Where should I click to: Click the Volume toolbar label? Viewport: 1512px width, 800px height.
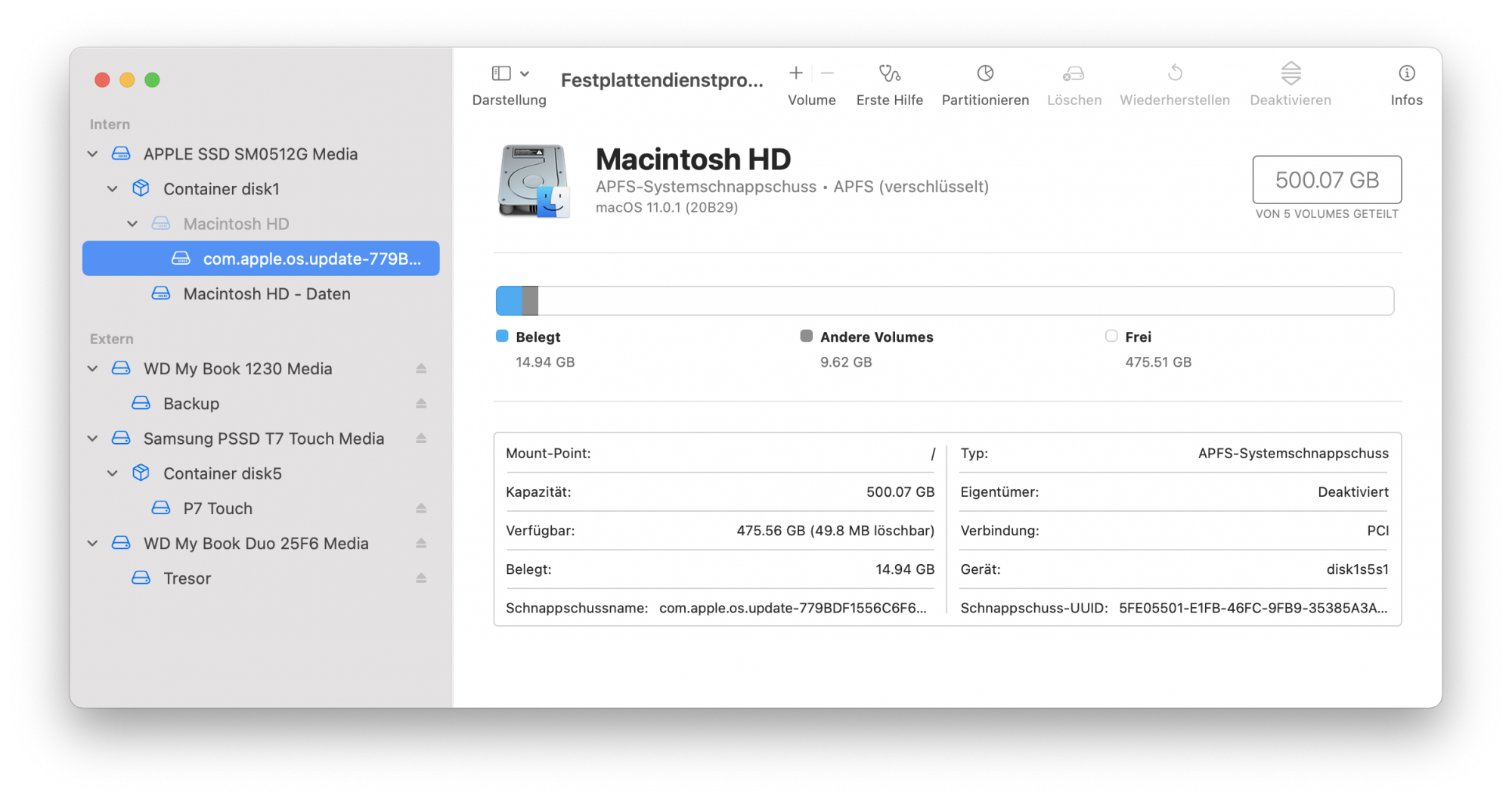tap(811, 101)
